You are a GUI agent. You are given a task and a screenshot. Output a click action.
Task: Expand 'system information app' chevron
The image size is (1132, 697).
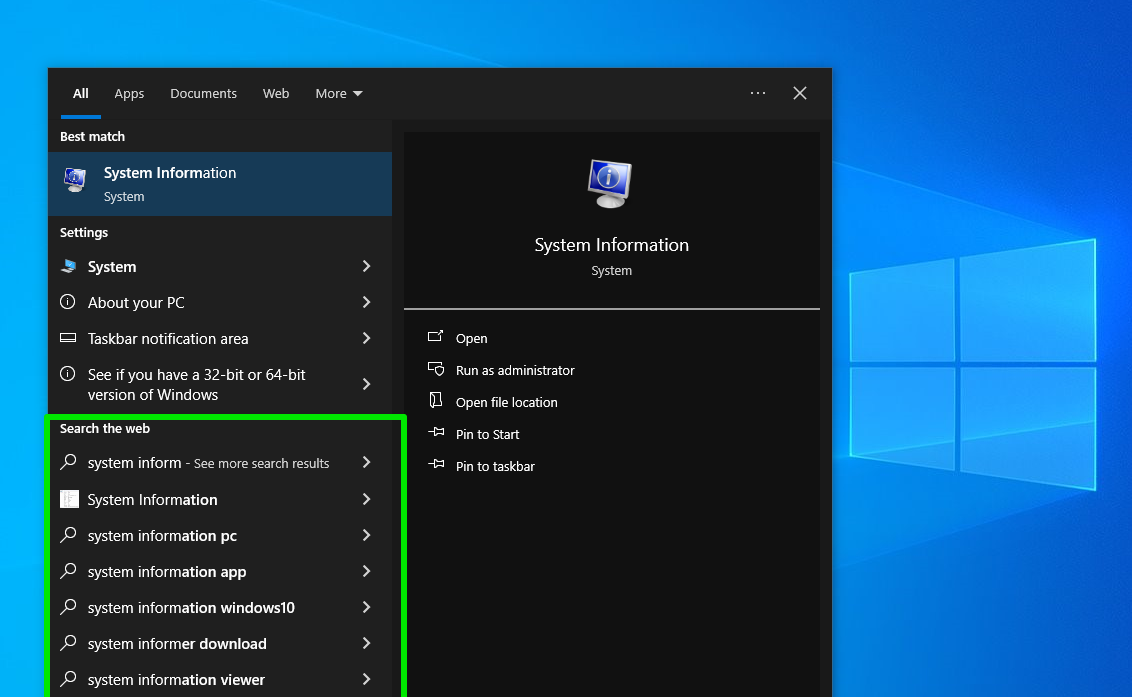pos(366,571)
